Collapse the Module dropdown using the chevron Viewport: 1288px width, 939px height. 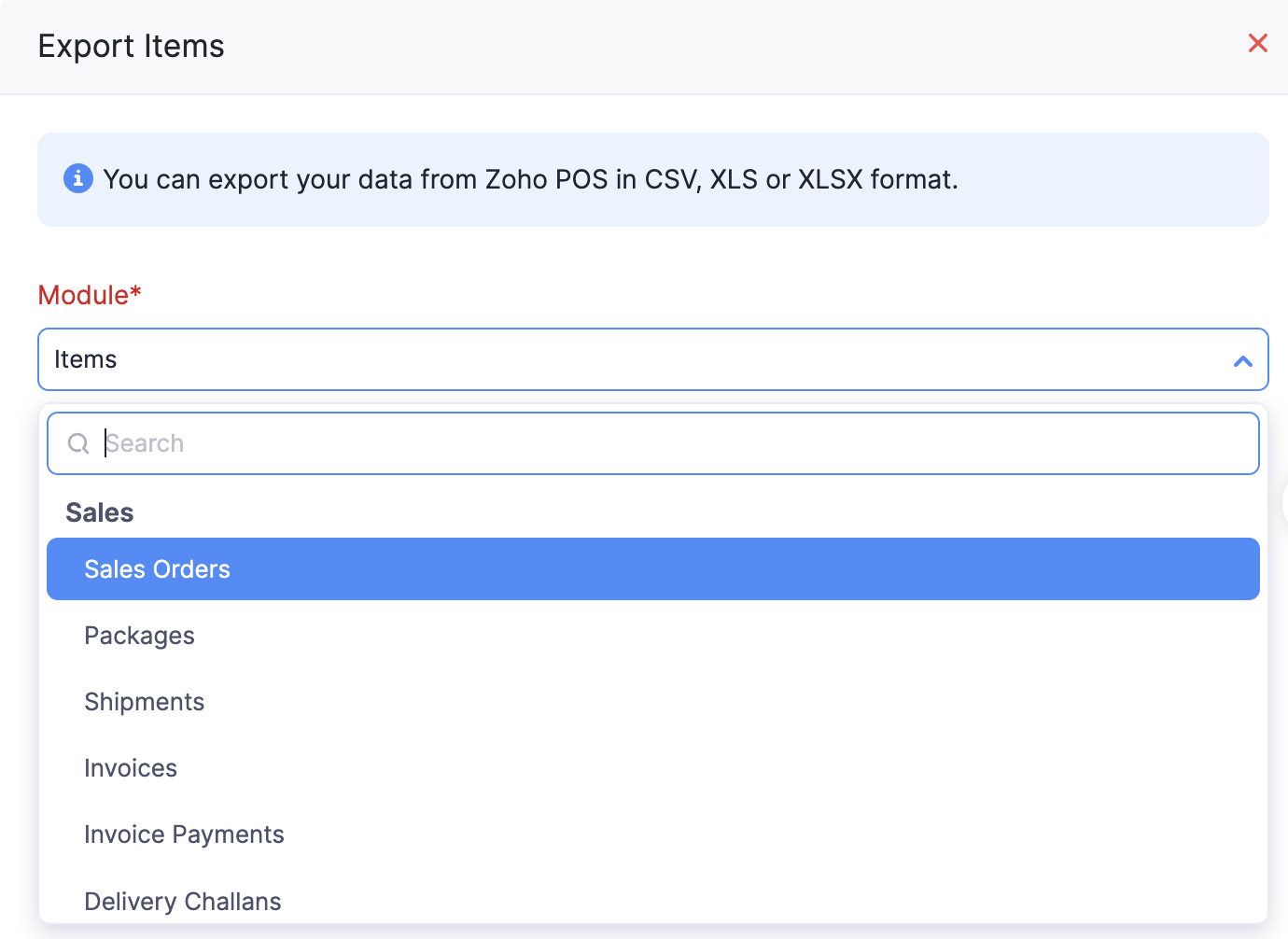click(1242, 360)
